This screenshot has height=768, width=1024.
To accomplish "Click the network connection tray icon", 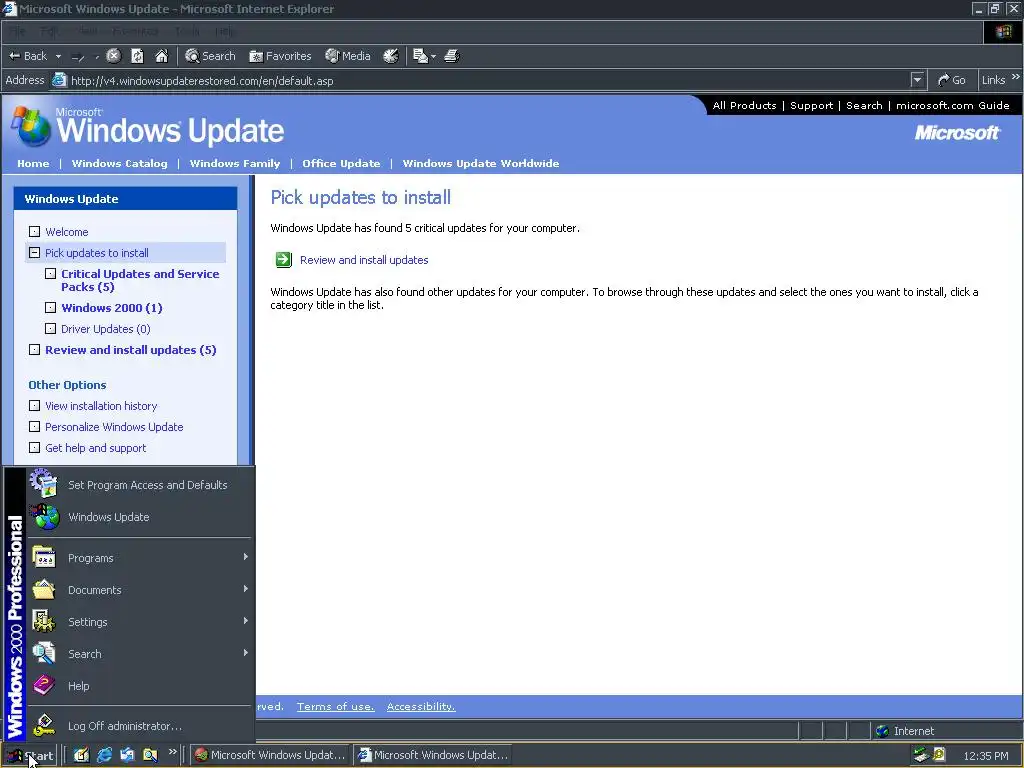I will [921, 755].
